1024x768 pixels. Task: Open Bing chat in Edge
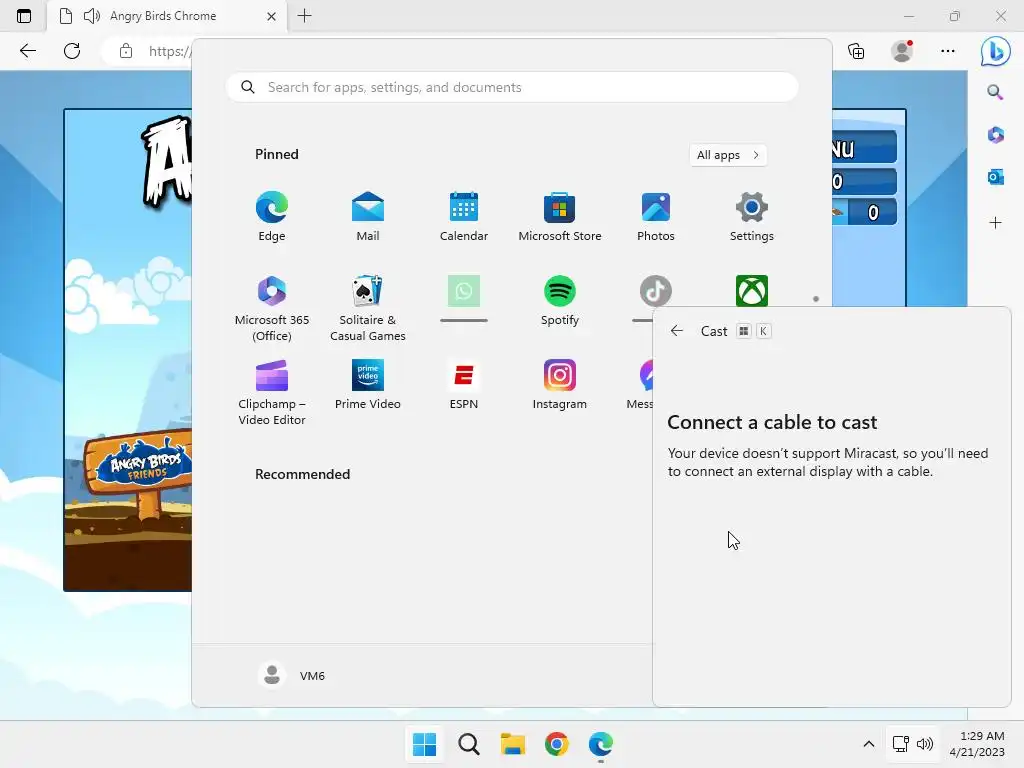[995, 51]
